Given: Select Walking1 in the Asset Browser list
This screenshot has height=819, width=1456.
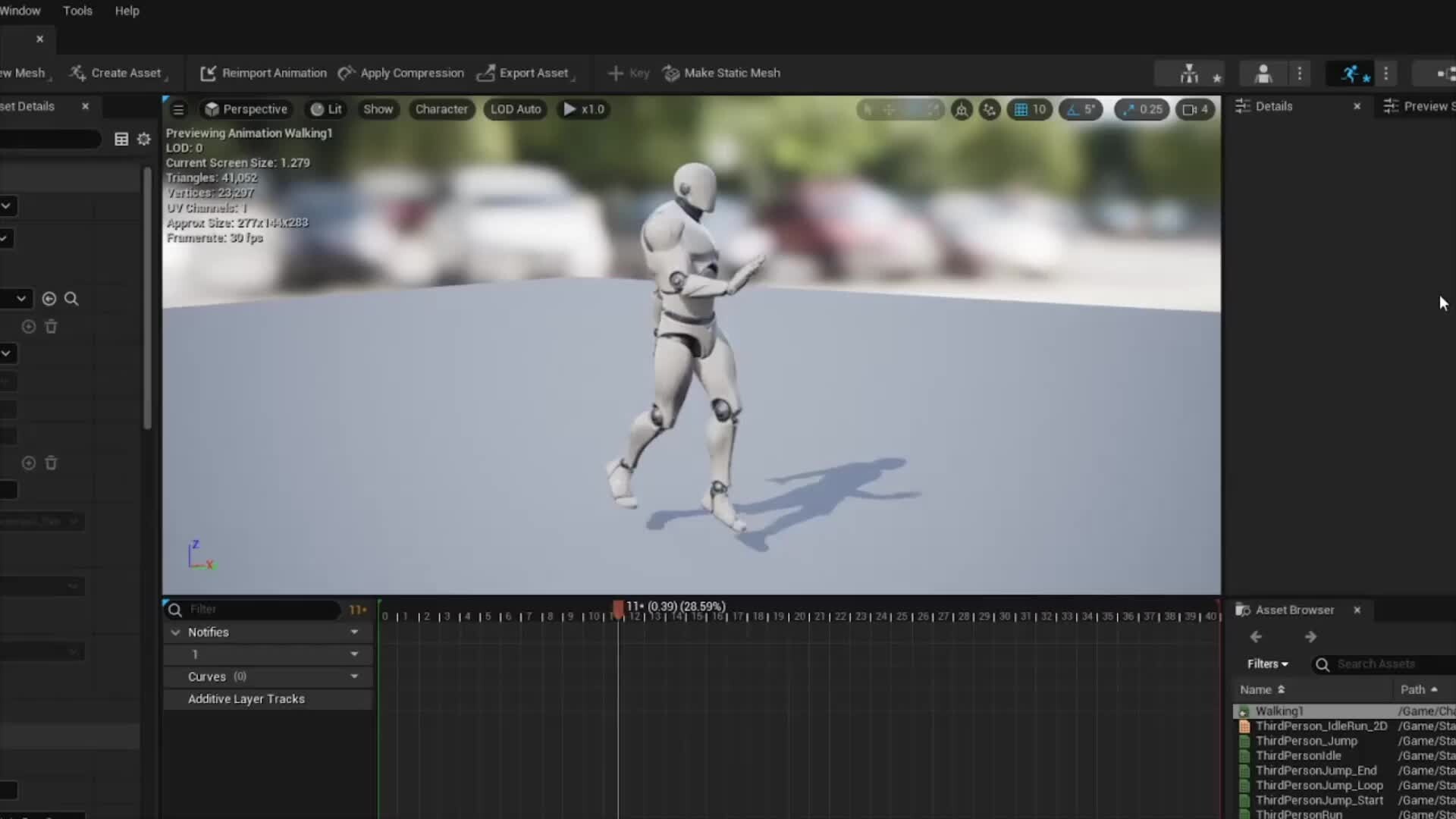Looking at the screenshot, I should (x=1279, y=711).
